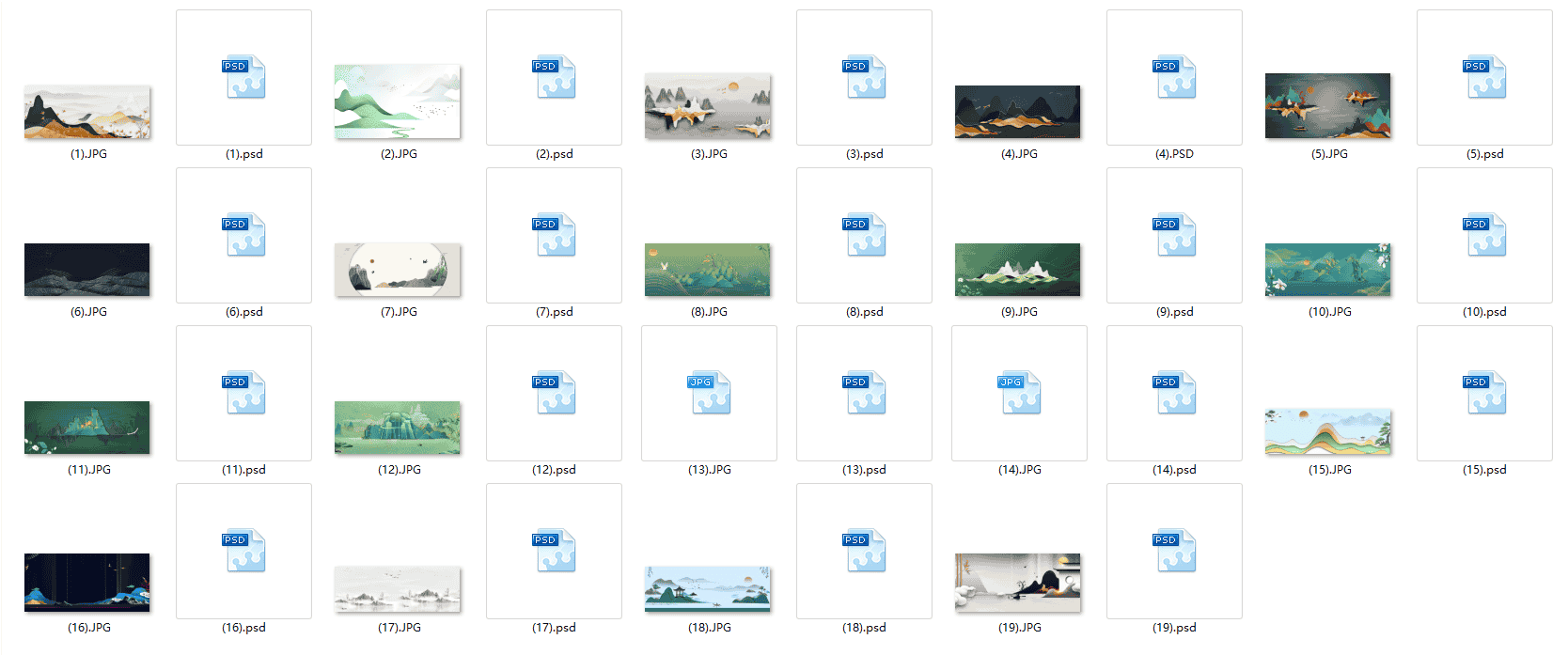
Task: Click the (19).psd file icon
Action: [1174, 551]
